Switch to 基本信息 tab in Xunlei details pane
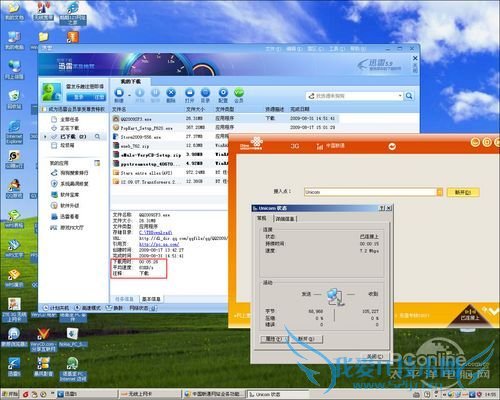This screenshot has height=400, width=500. (x=151, y=299)
